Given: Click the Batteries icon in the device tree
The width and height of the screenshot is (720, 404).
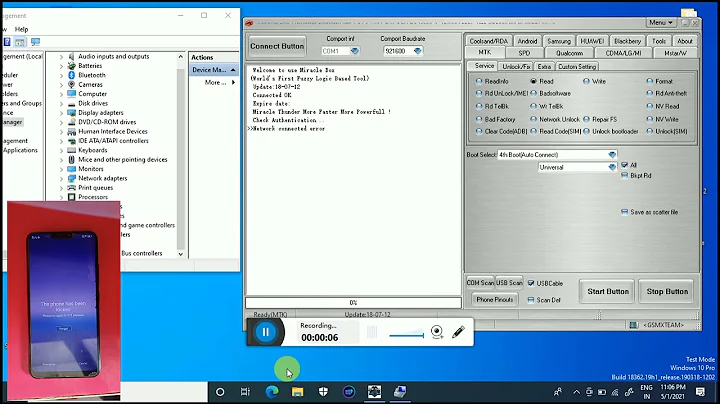Looking at the screenshot, I should [x=72, y=66].
